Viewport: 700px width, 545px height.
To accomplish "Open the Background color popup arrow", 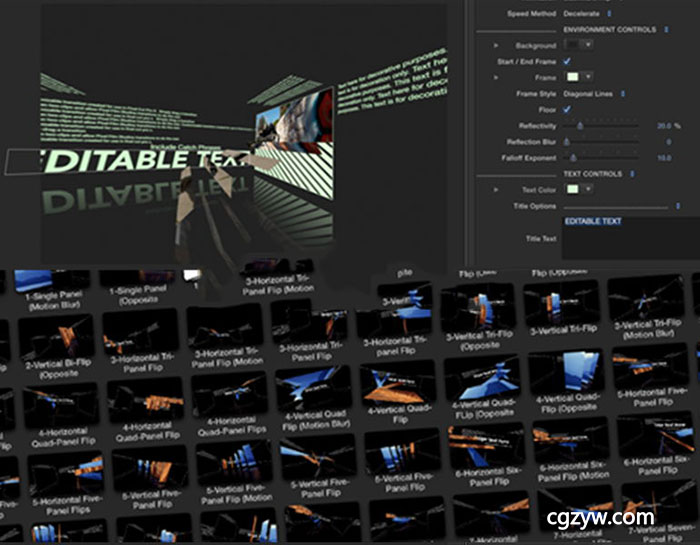I will click(x=586, y=46).
